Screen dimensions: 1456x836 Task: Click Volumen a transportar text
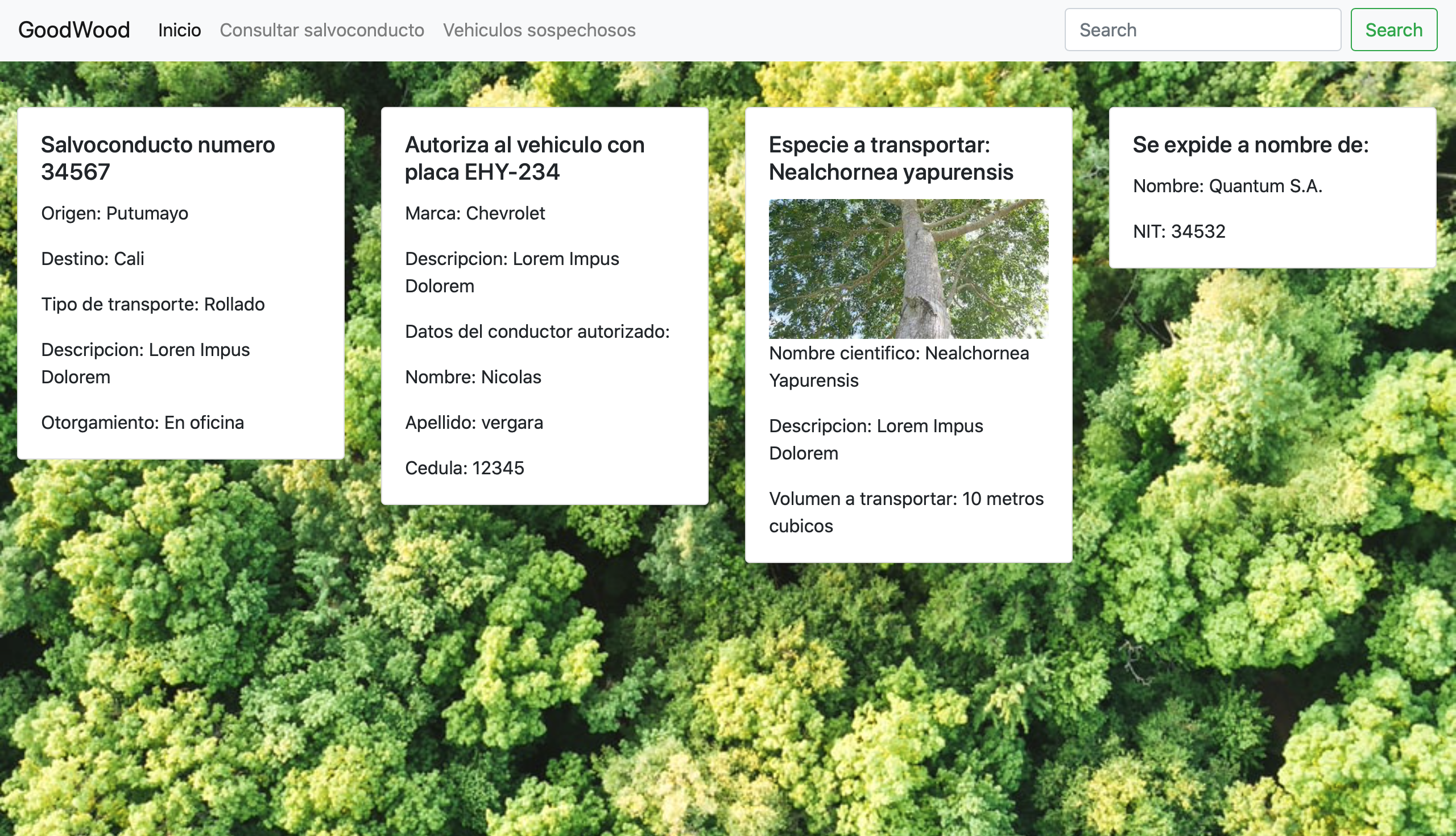(905, 512)
